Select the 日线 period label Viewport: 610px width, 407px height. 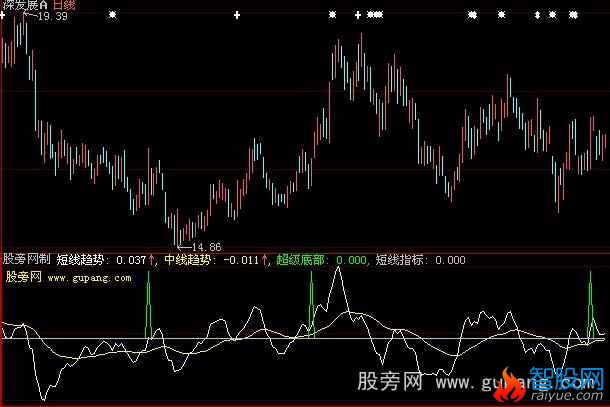(x=64, y=5)
